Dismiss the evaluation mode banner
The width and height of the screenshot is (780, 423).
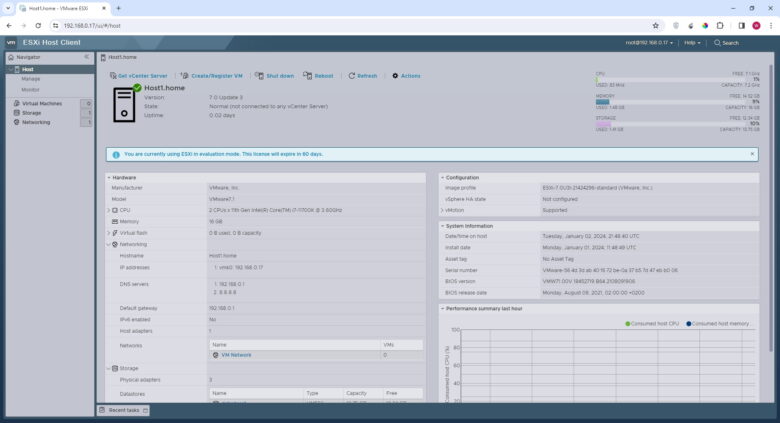pyautogui.click(x=752, y=154)
